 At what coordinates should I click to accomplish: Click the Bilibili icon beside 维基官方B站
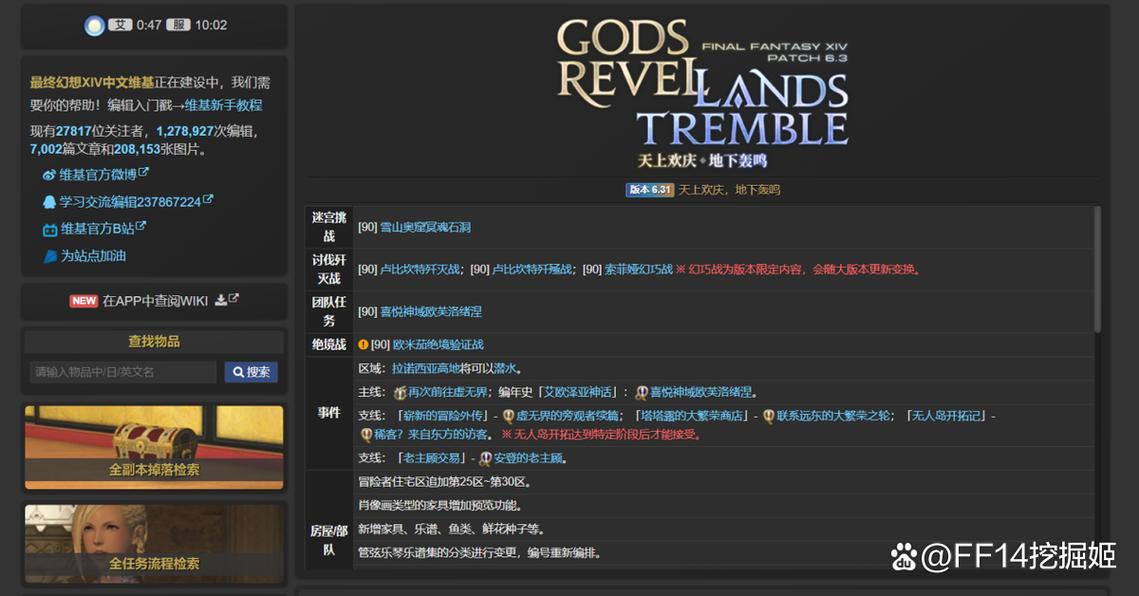point(49,230)
